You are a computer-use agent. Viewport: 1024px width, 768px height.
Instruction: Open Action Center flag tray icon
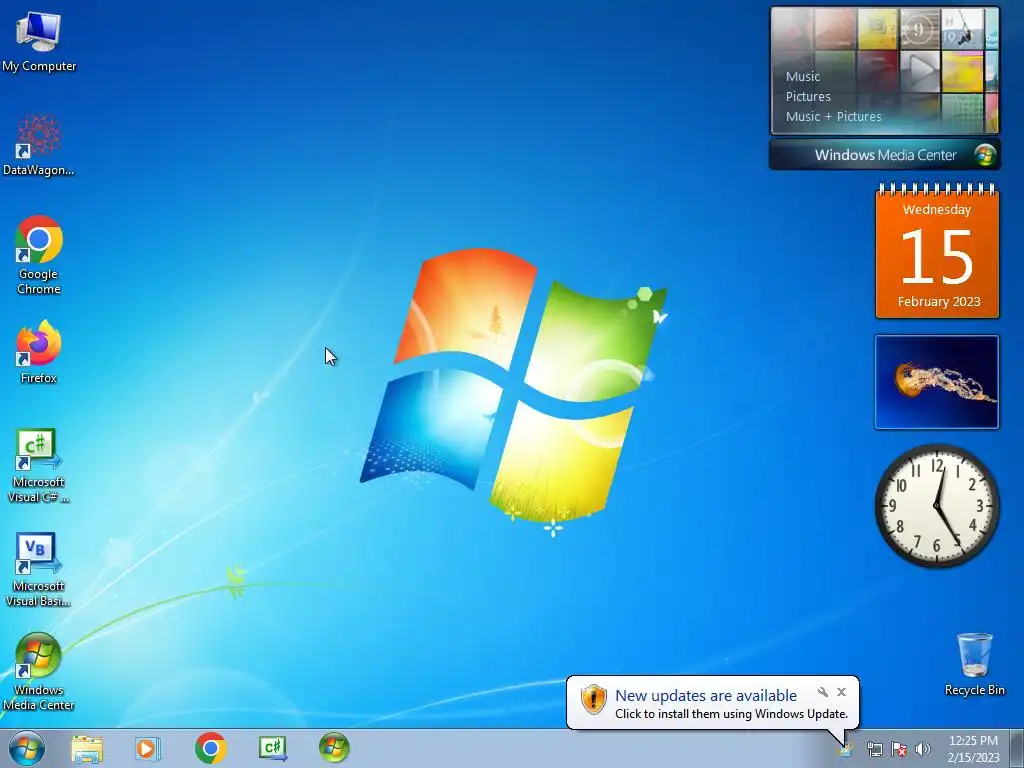[x=899, y=750]
